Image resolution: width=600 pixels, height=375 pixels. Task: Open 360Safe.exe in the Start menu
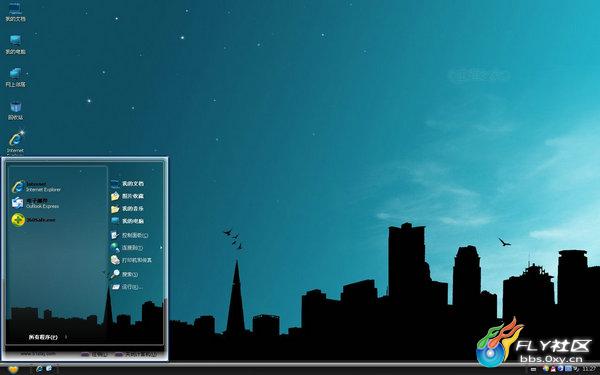click(33, 220)
